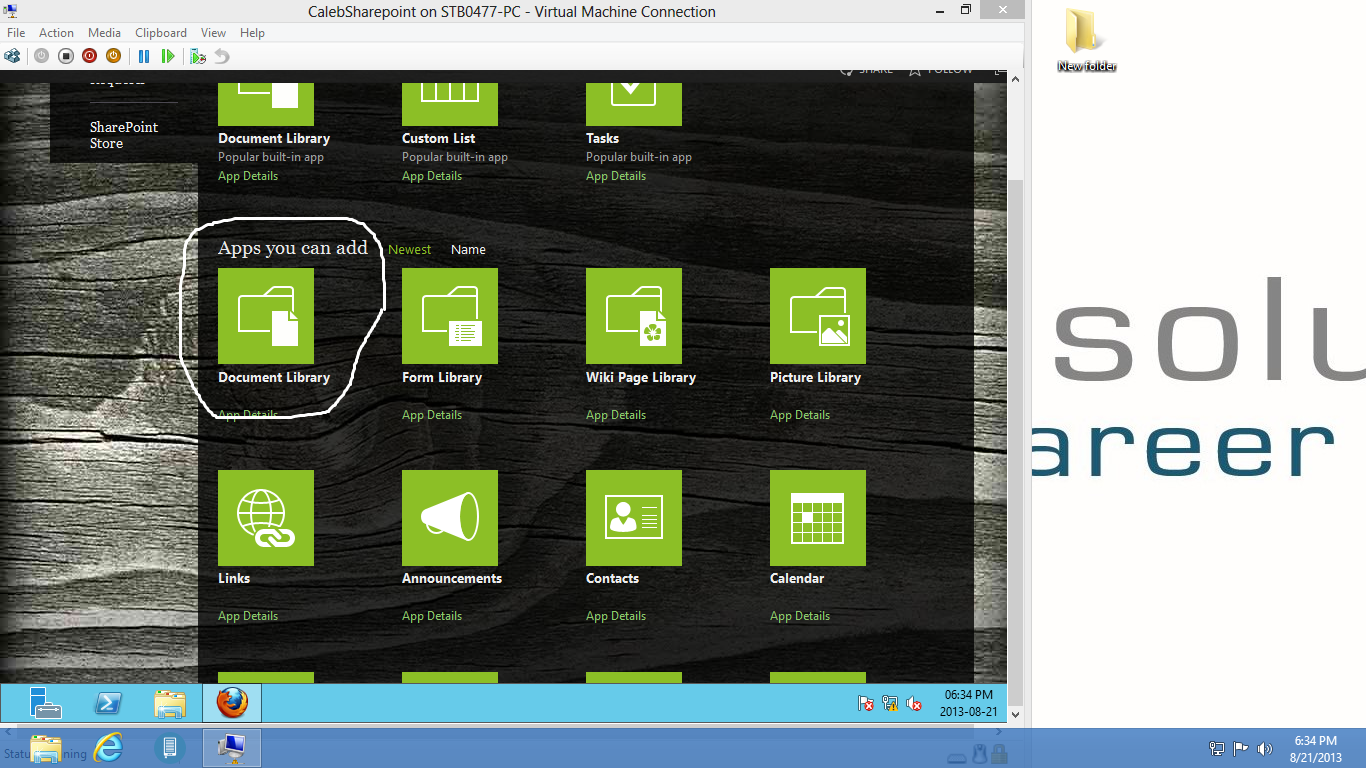This screenshot has width=1366, height=768.
Task: Click the Wiki Page Library app tile
Action: [x=634, y=316]
